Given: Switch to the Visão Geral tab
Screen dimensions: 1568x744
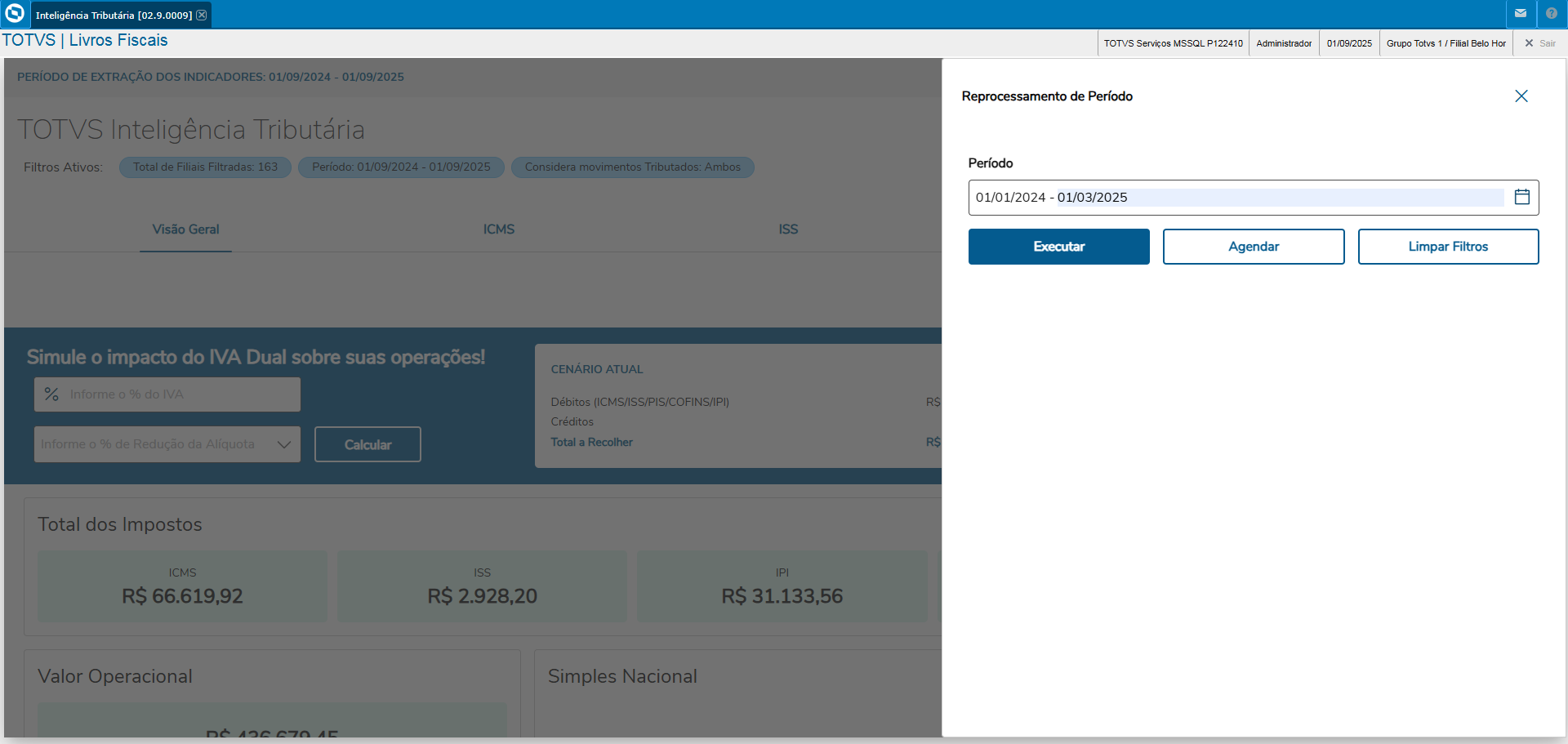Looking at the screenshot, I should point(185,229).
